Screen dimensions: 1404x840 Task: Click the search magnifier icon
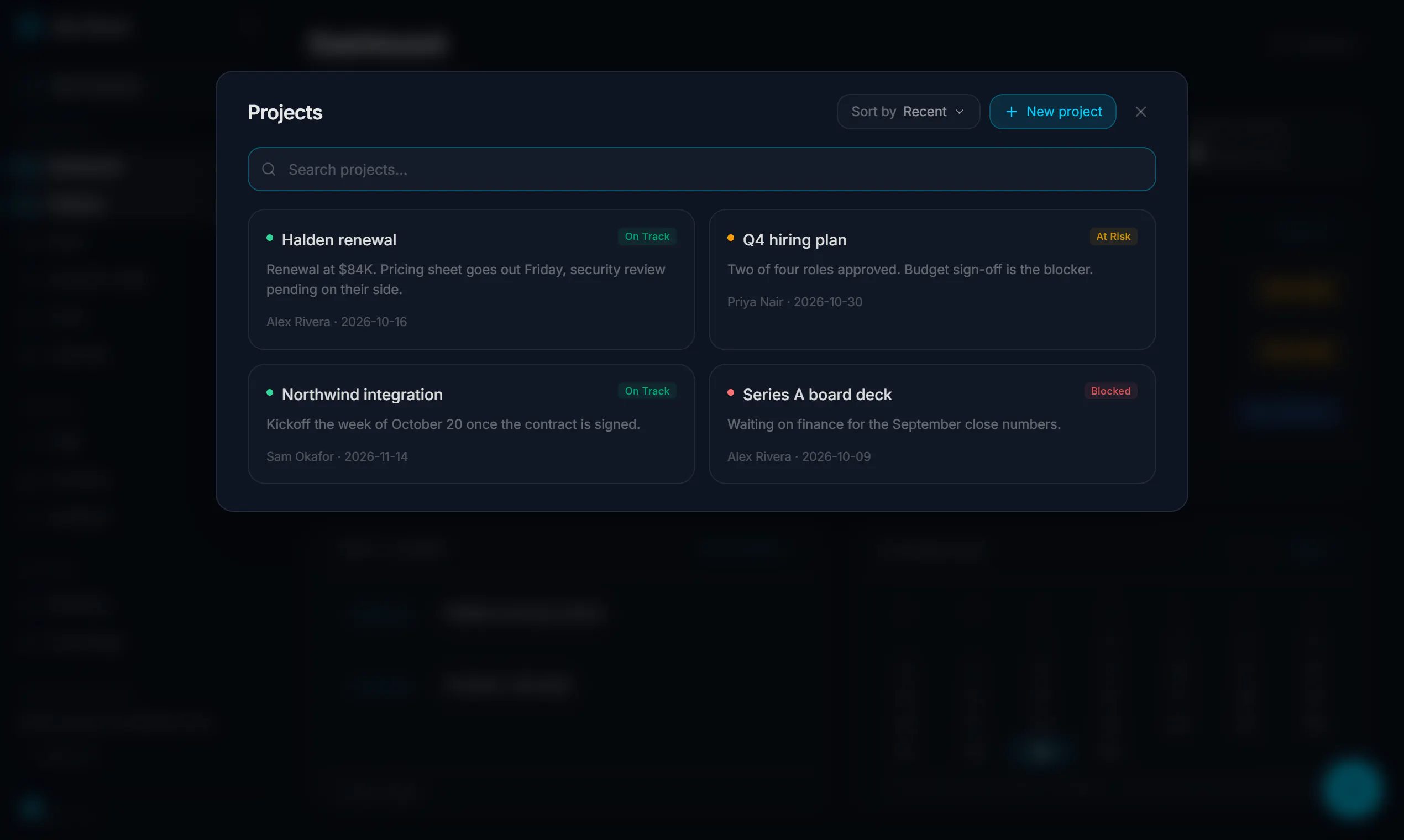click(269, 169)
